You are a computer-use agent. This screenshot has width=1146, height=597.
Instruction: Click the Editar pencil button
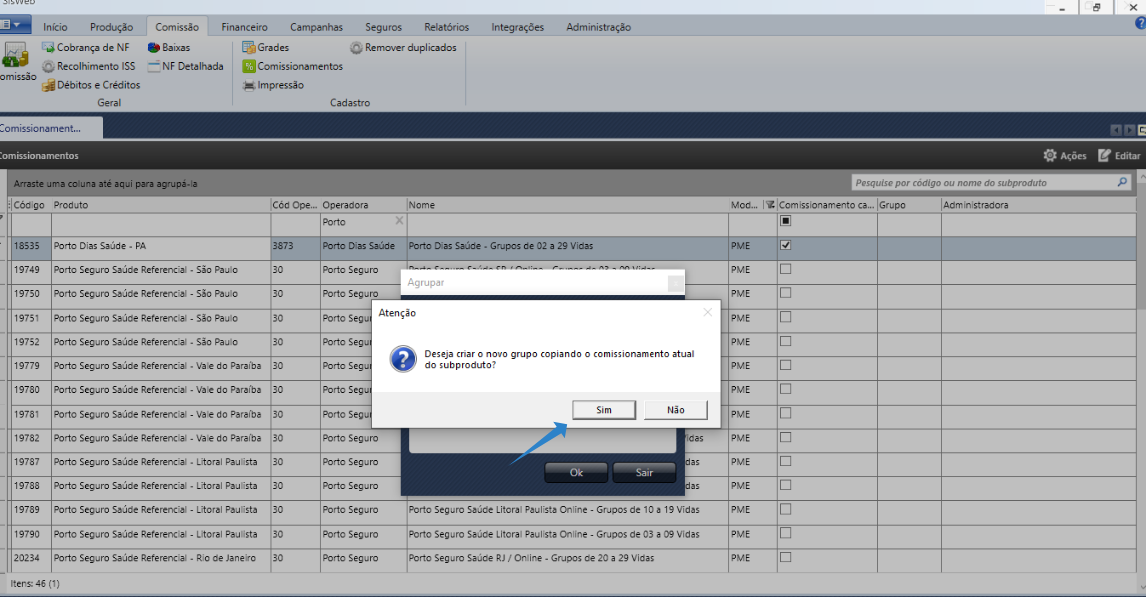tap(1118, 156)
